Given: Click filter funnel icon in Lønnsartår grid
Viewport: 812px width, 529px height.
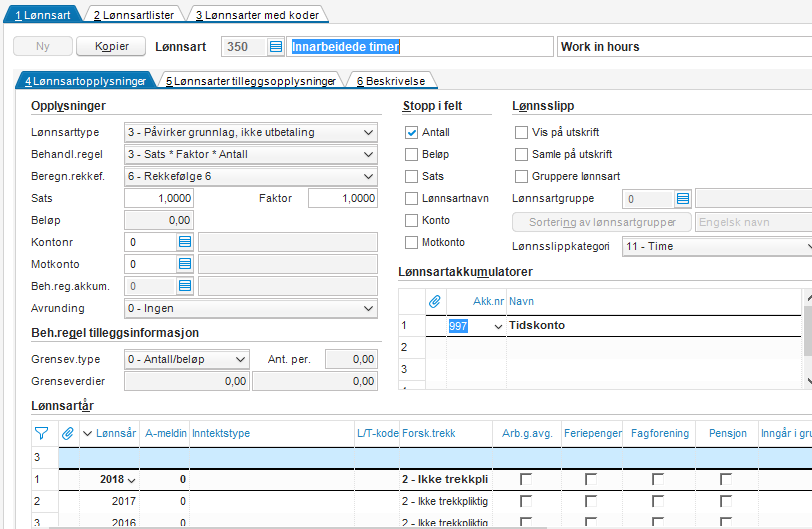Looking at the screenshot, I should tap(41, 433).
